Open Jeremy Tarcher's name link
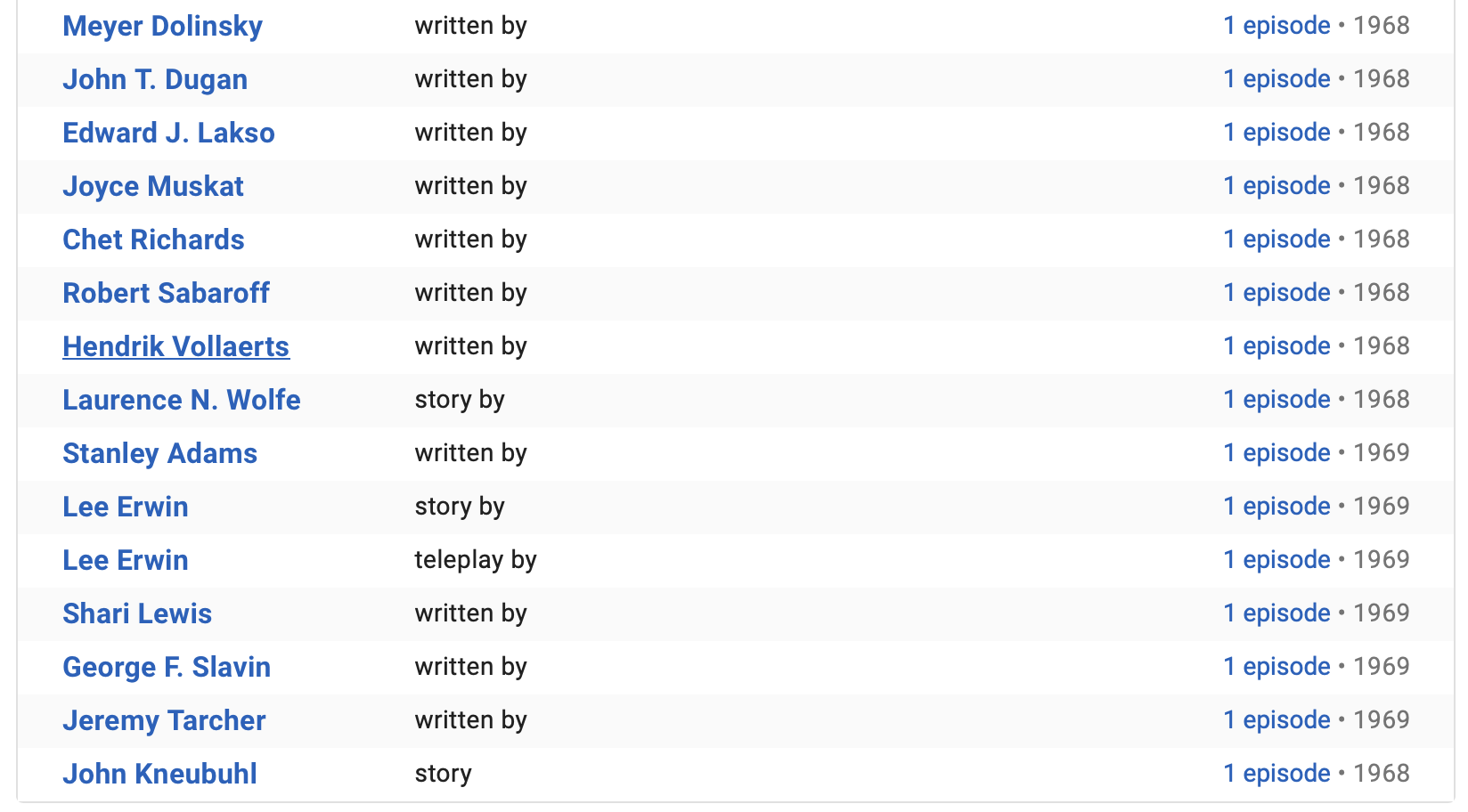 tap(164, 721)
